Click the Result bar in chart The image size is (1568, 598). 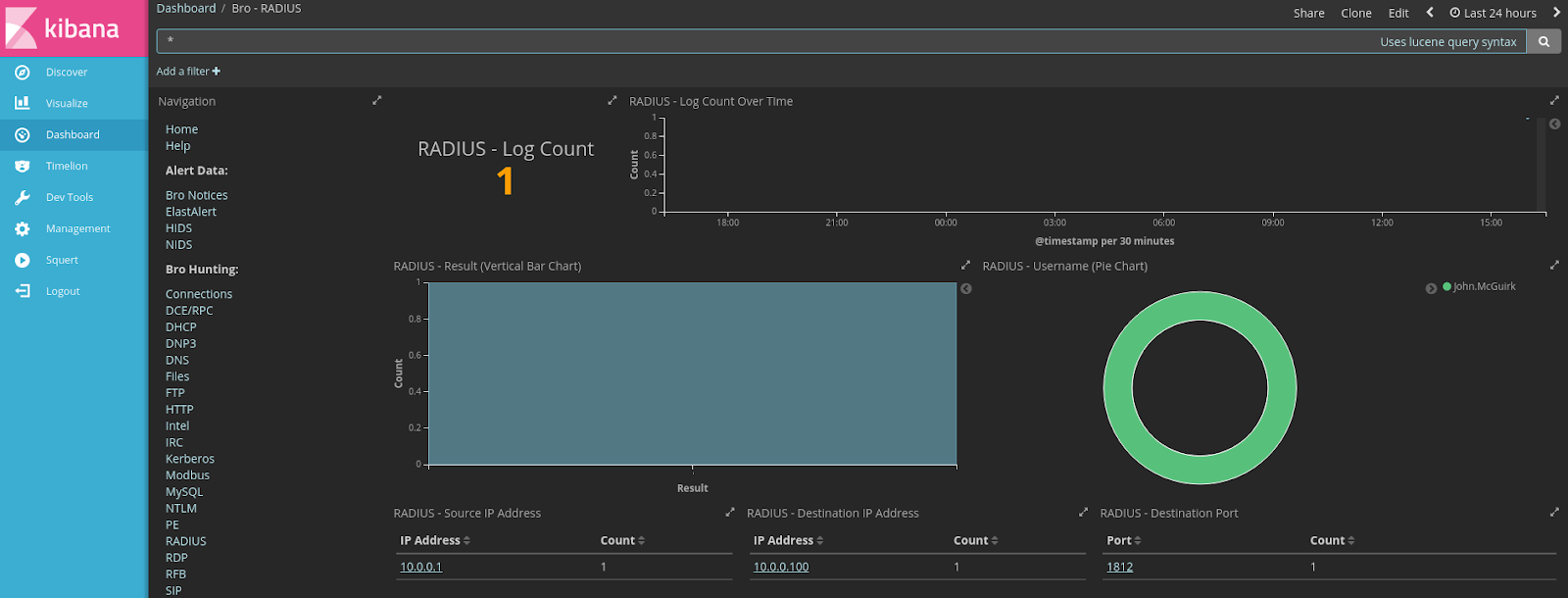[692, 374]
